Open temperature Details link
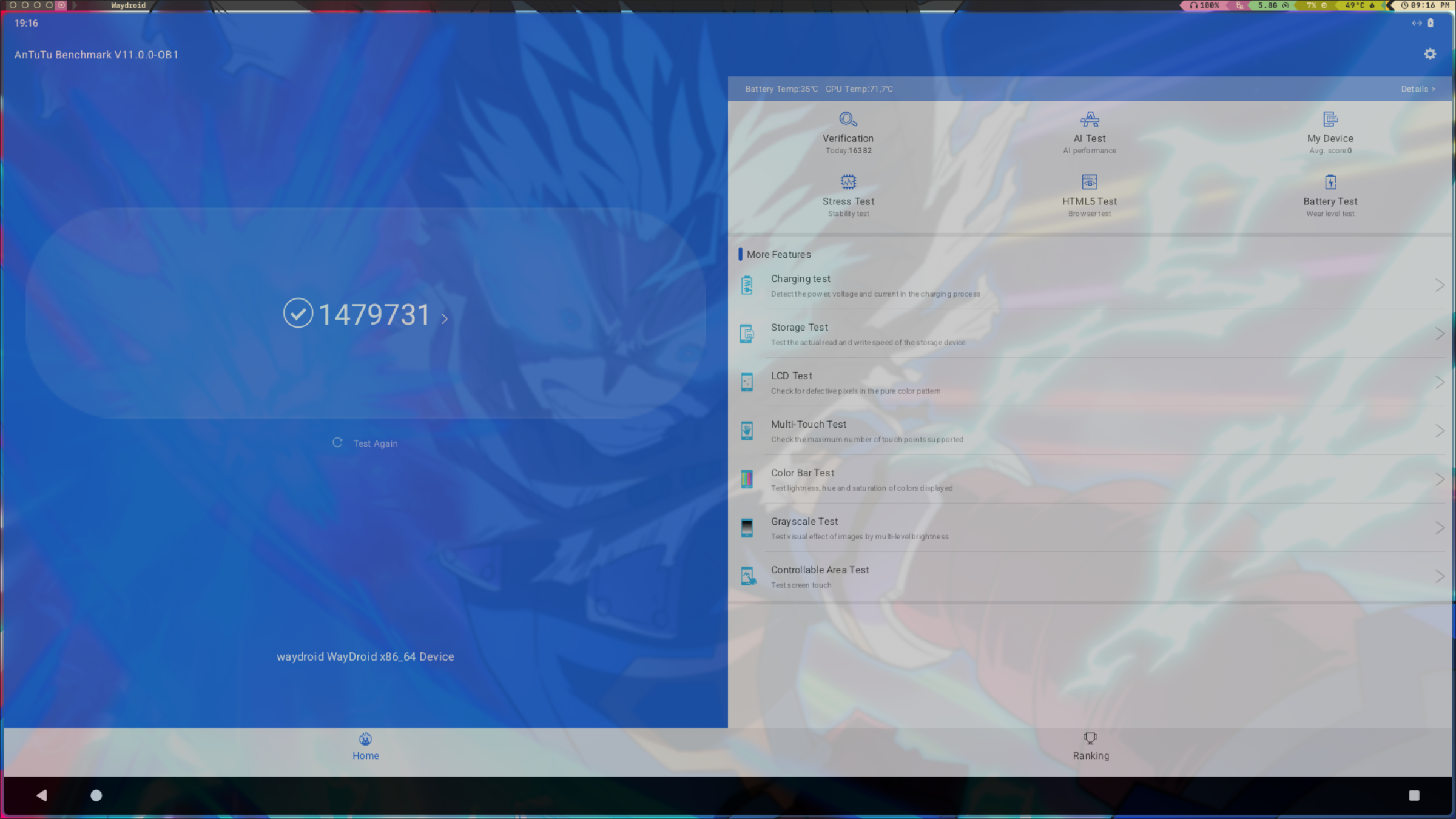 (1418, 89)
